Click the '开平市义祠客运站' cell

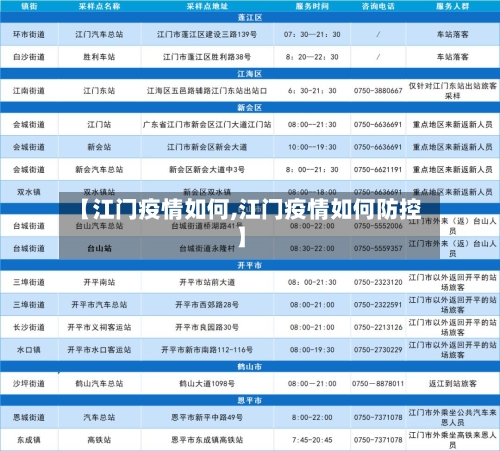tap(99, 327)
